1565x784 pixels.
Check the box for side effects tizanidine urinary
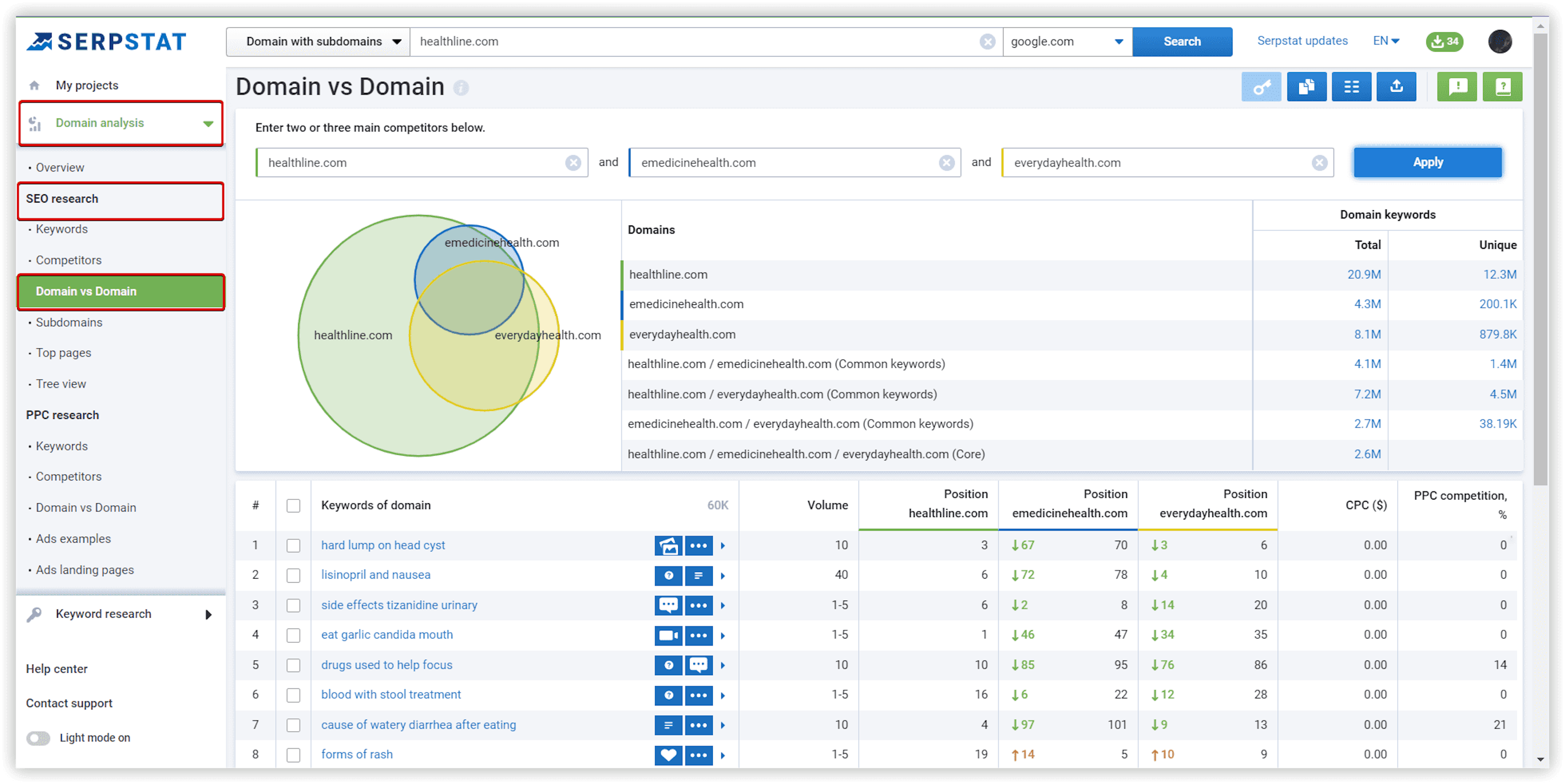(293, 605)
